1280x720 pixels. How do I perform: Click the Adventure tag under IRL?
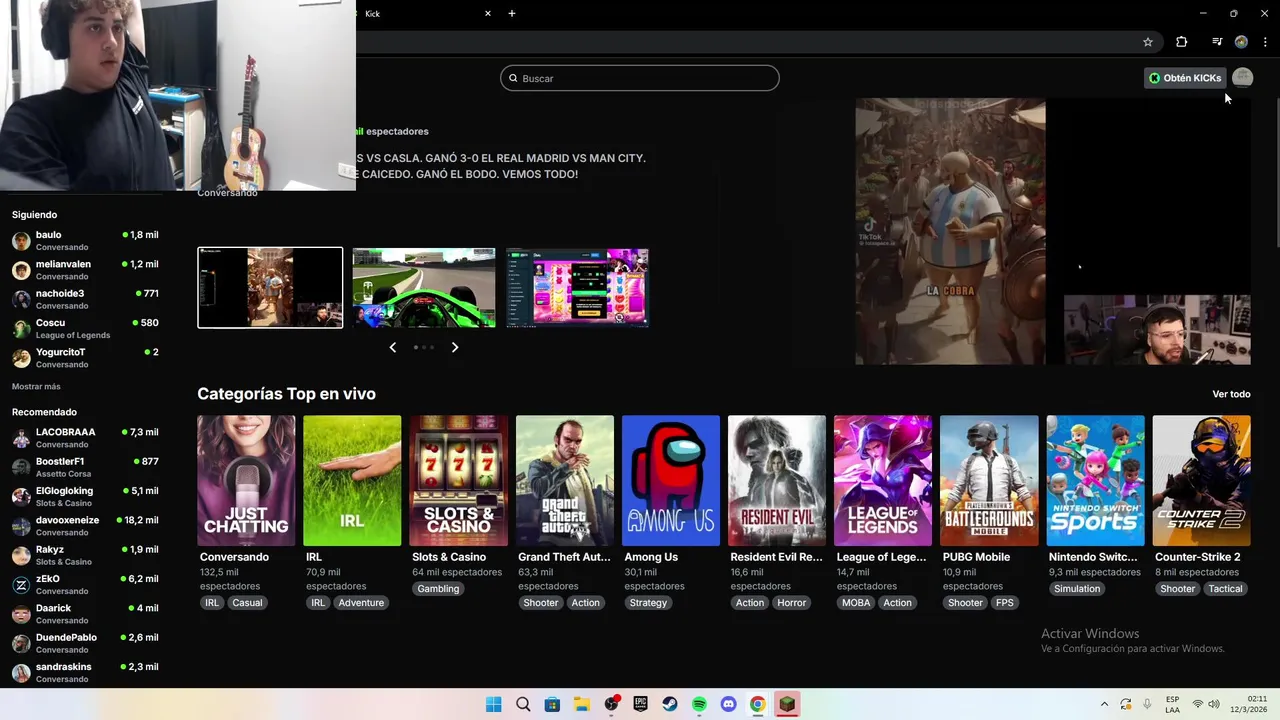pos(361,603)
